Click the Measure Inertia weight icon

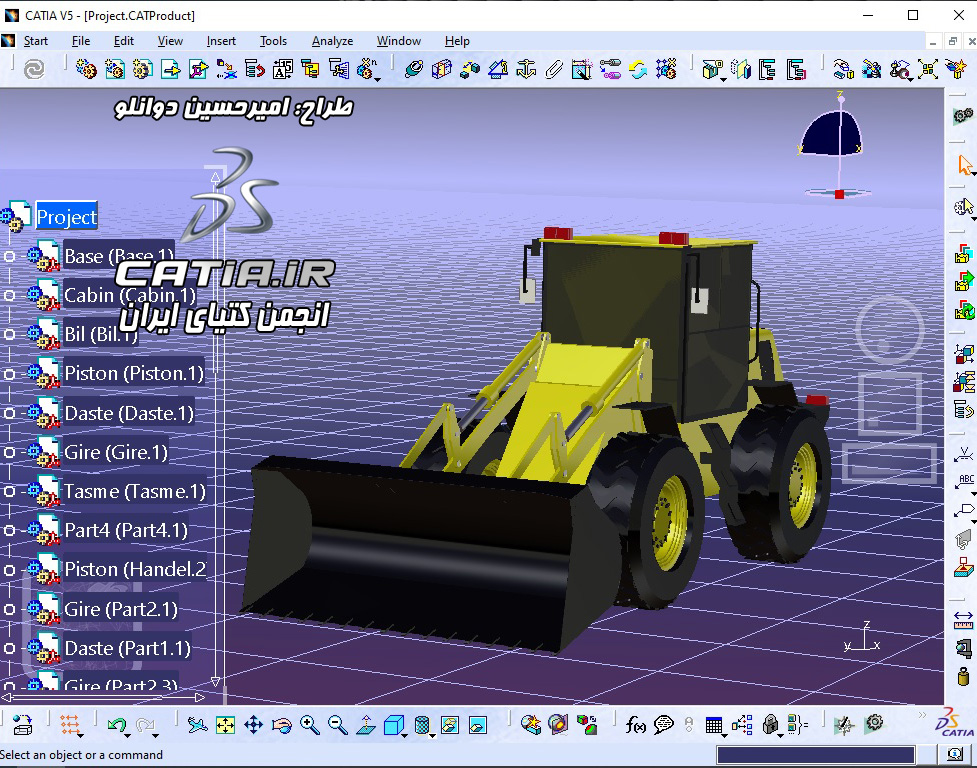pyautogui.click(x=963, y=676)
